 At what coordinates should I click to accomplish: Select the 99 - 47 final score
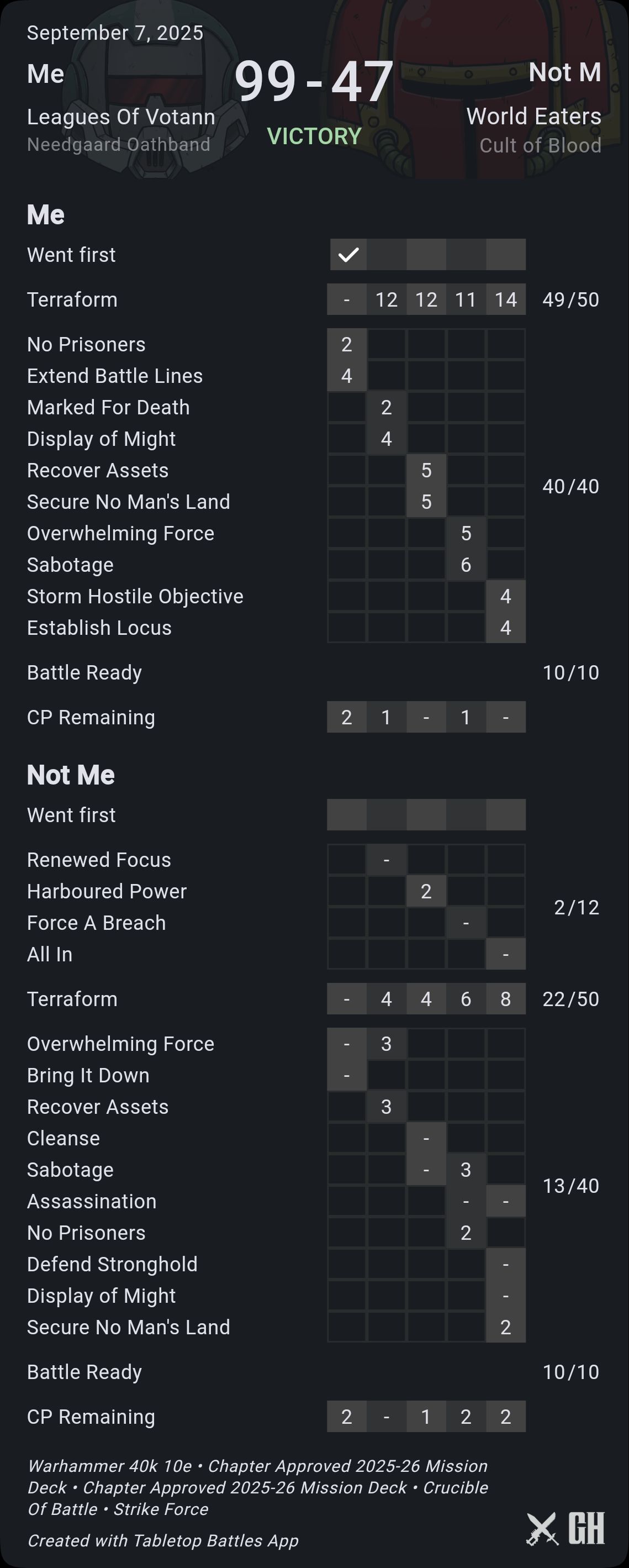click(314, 81)
